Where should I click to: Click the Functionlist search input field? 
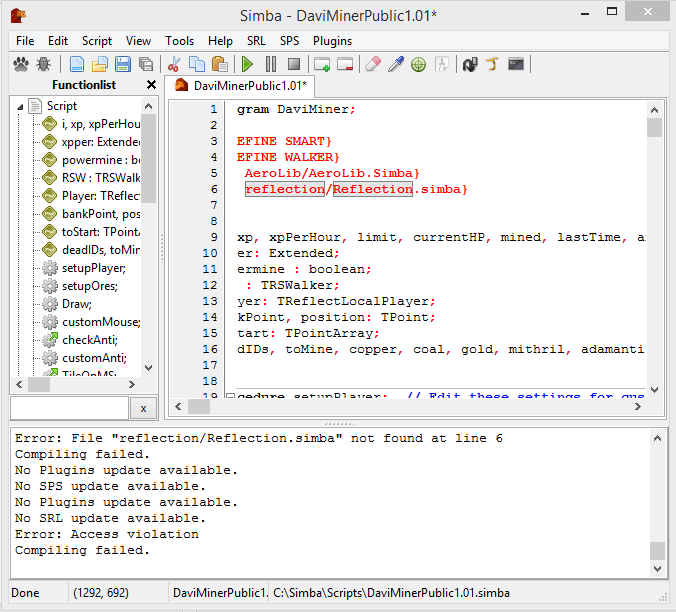pos(69,408)
